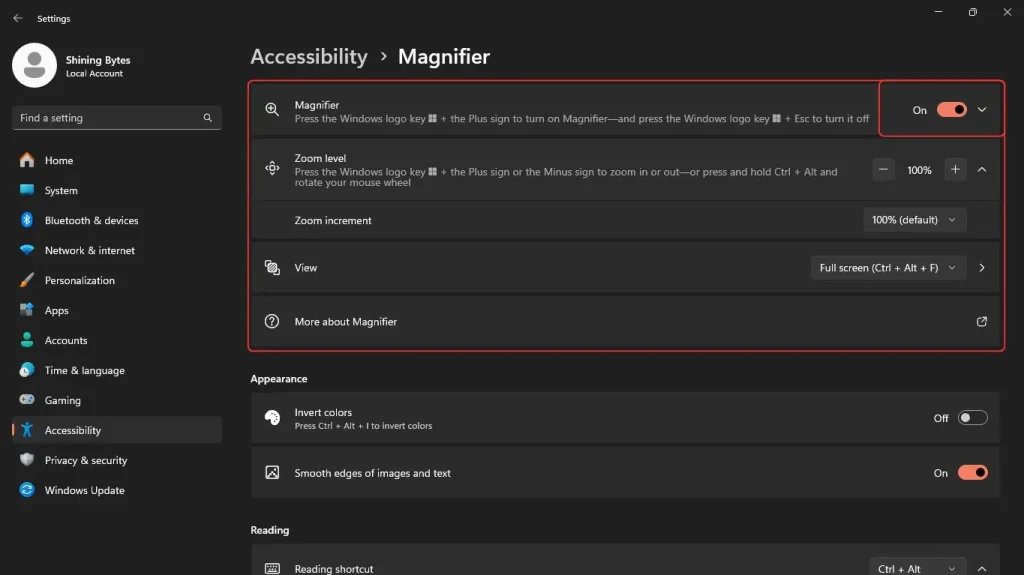
Task: Click the Find a setting search box
Action: [x=105, y=118]
